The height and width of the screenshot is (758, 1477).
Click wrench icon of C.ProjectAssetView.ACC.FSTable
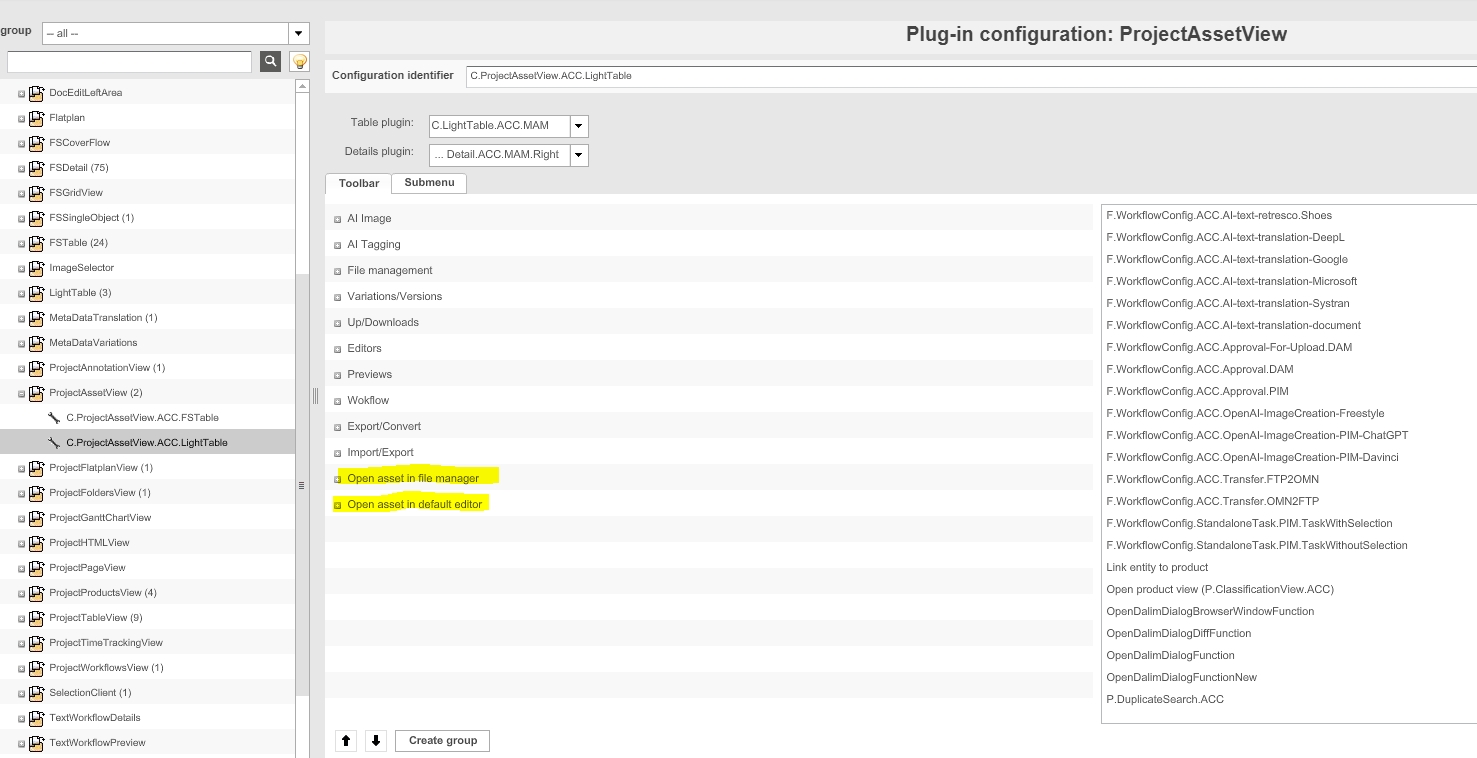pos(54,418)
